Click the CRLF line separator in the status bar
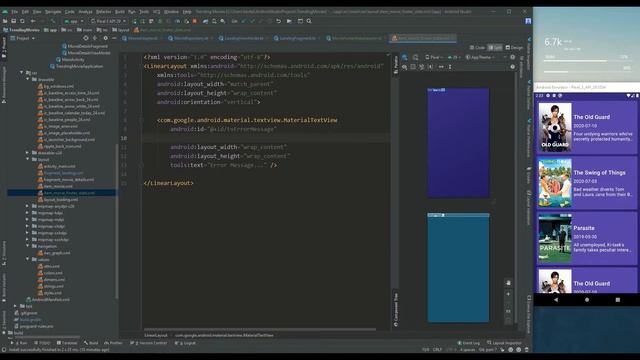The height and width of the screenshot is (360, 640). pyautogui.click(x=437, y=350)
